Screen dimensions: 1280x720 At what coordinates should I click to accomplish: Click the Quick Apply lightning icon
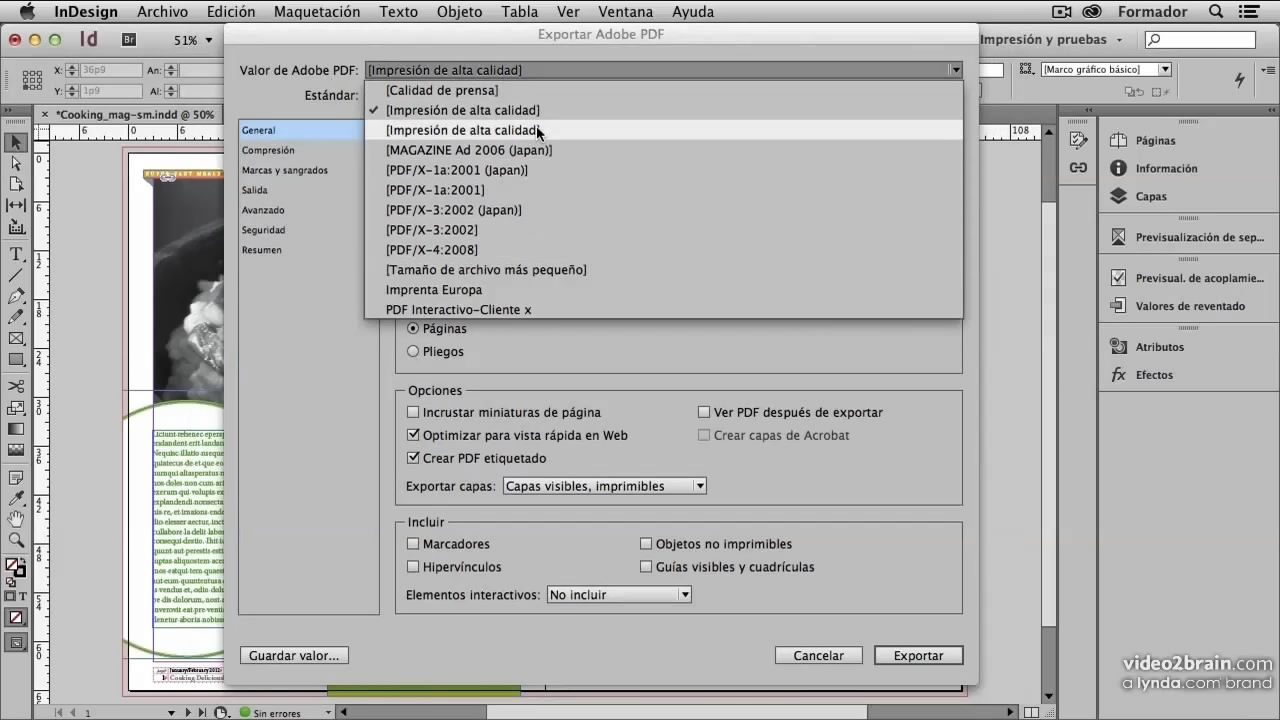tap(1240, 79)
